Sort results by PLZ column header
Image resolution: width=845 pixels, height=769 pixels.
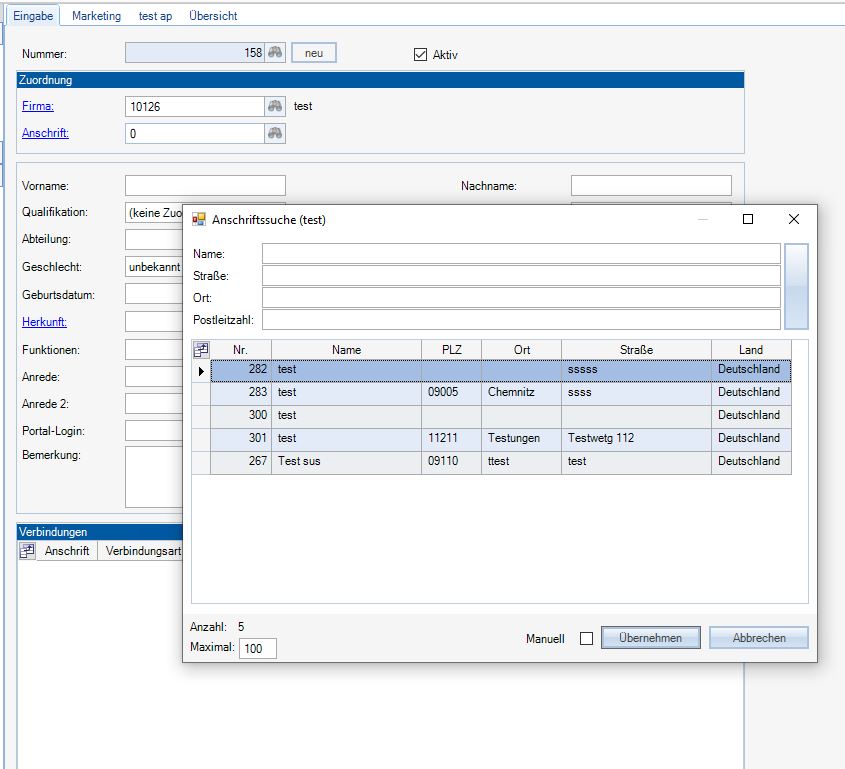451,350
